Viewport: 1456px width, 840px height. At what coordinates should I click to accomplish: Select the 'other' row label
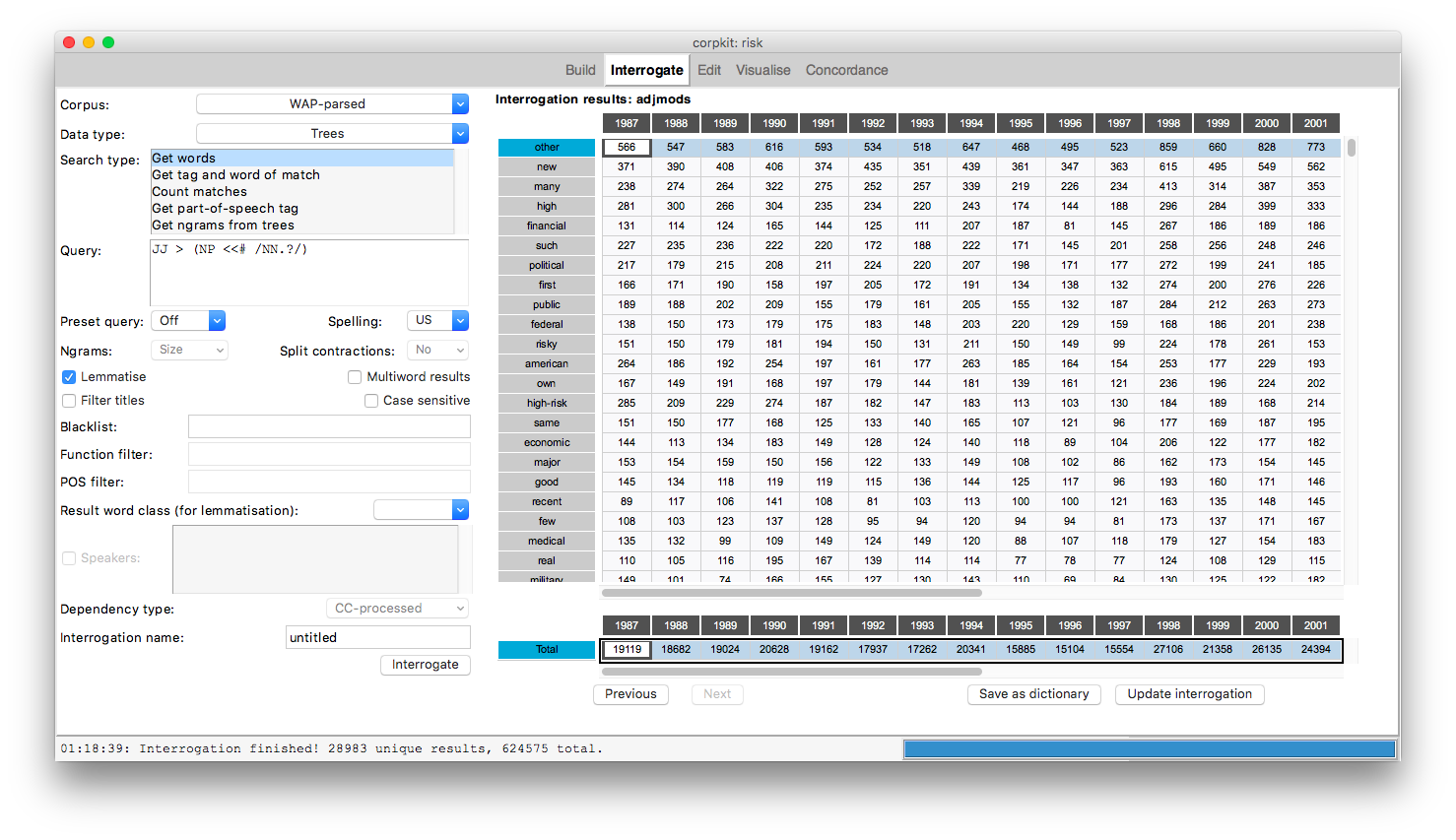coord(547,148)
